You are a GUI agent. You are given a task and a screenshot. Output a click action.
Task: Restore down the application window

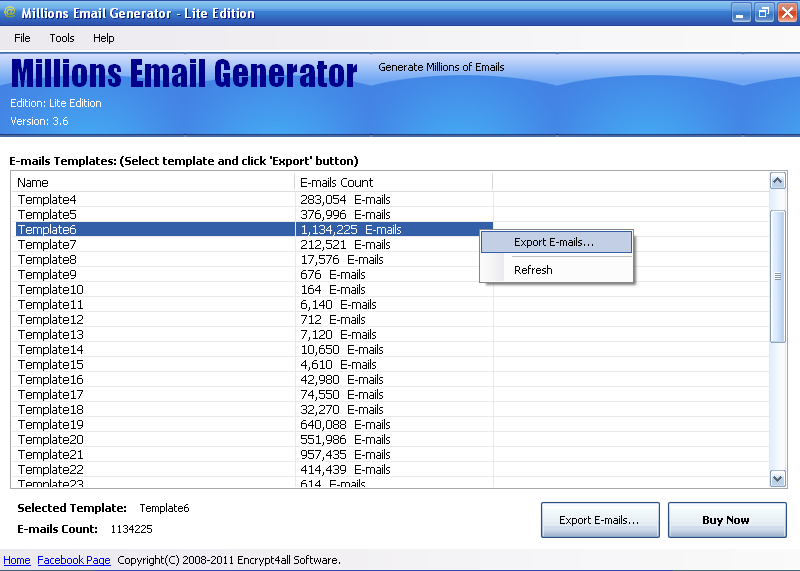(x=764, y=12)
